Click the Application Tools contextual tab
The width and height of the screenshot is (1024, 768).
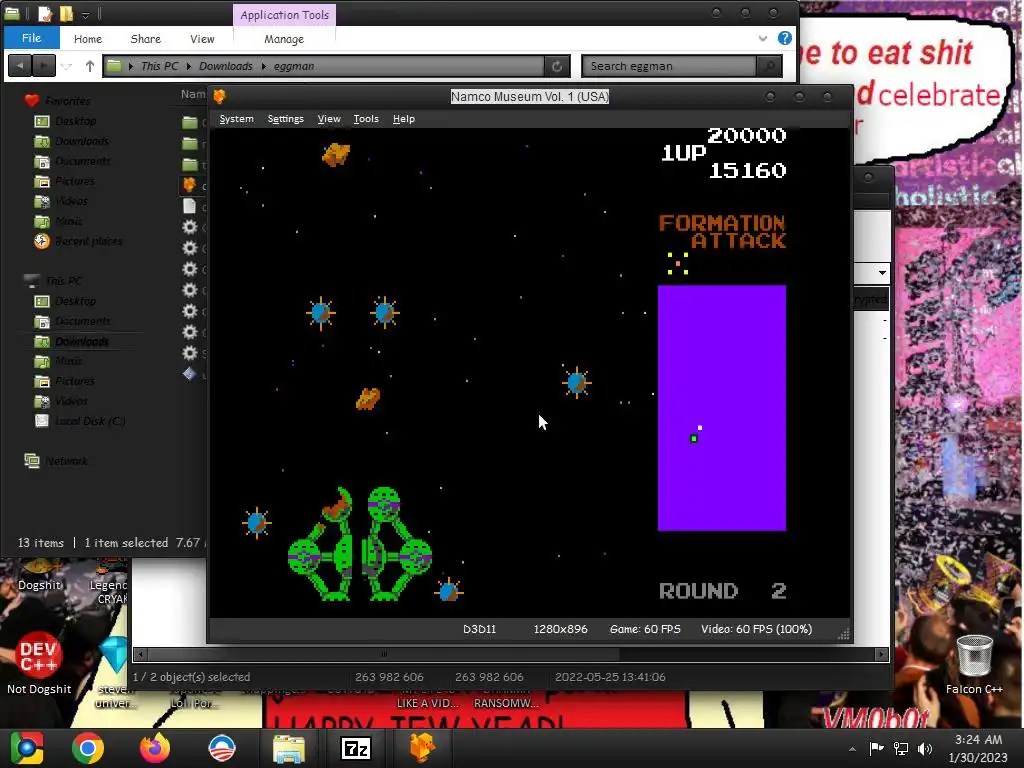coord(284,14)
